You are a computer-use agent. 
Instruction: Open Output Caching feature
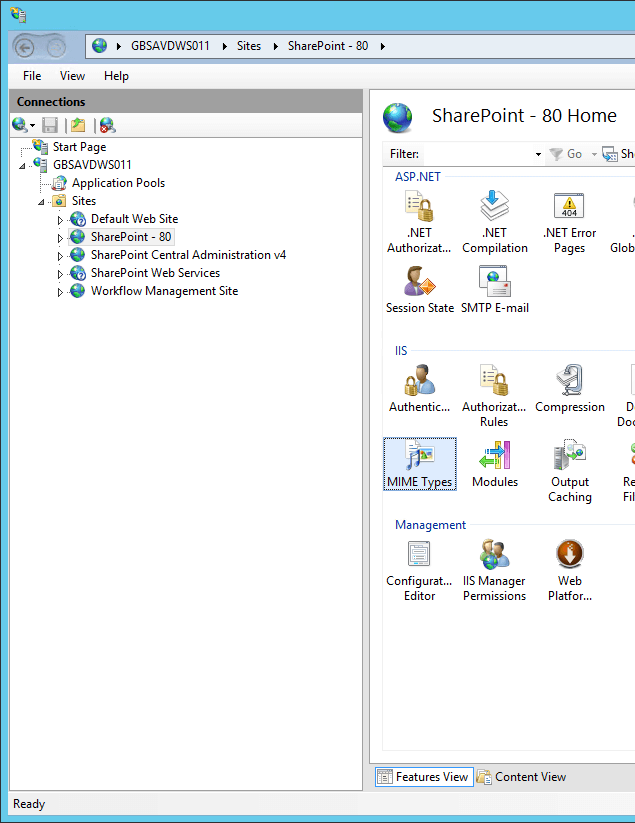tap(570, 471)
